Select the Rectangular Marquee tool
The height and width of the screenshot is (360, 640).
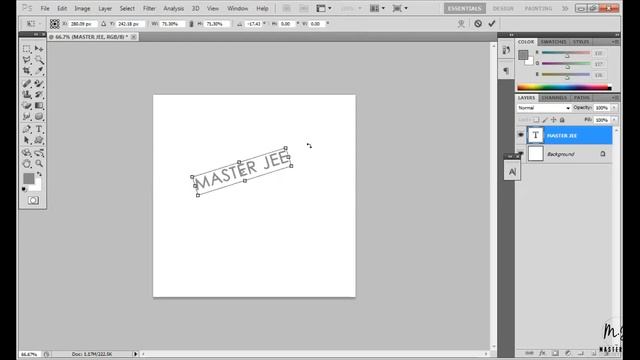click(27, 49)
